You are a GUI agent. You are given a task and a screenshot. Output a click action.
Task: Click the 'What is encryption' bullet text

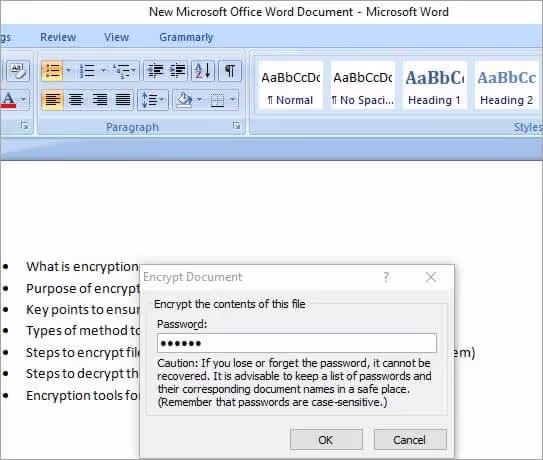[82, 267]
